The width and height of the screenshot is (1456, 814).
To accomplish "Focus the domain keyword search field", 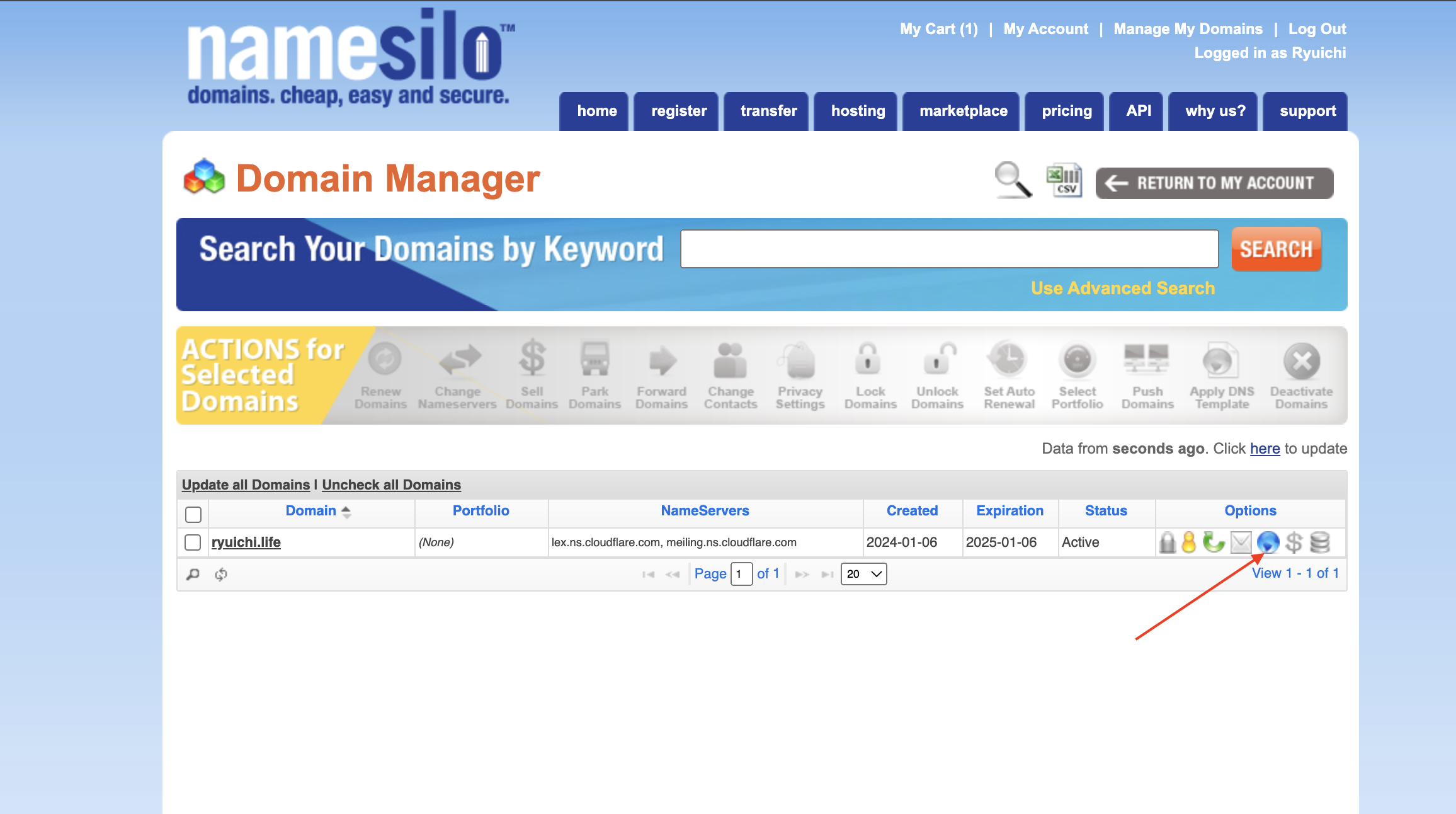I will [949, 249].
